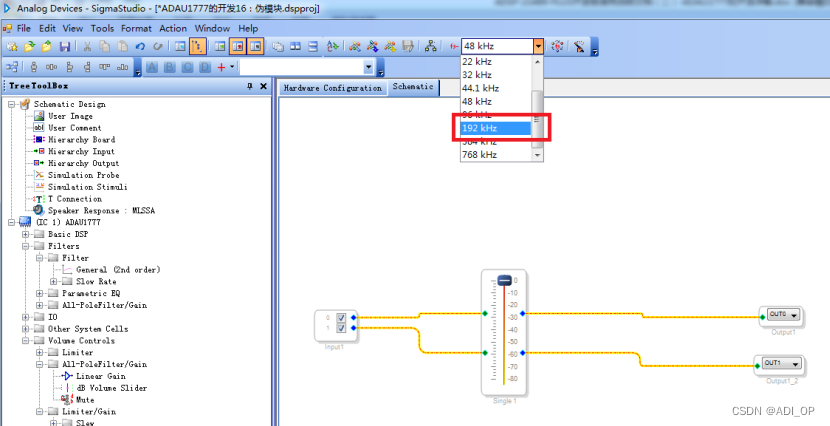The image size is (830, 426).
Task: Toggle the highlighted tree toolbox view icon
Action: (x=197, y=47)
